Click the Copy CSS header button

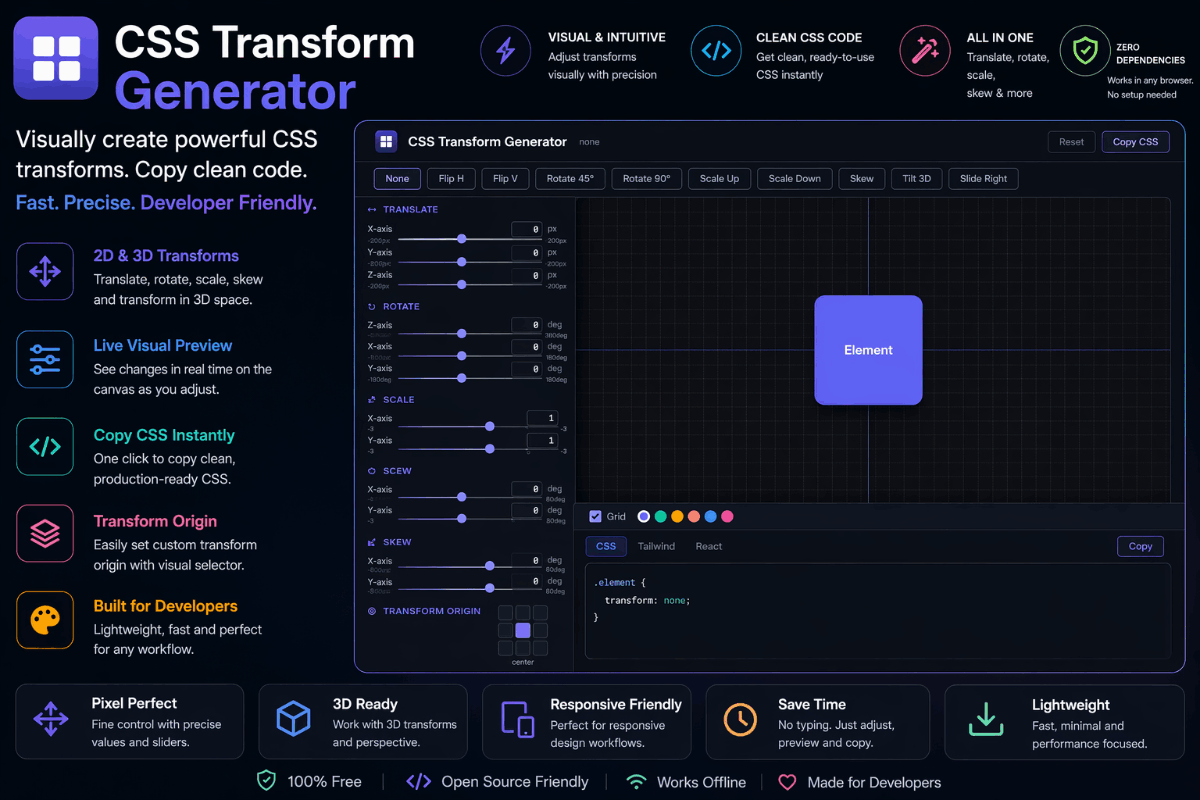pyautogui.click(x=1135, y=142)
